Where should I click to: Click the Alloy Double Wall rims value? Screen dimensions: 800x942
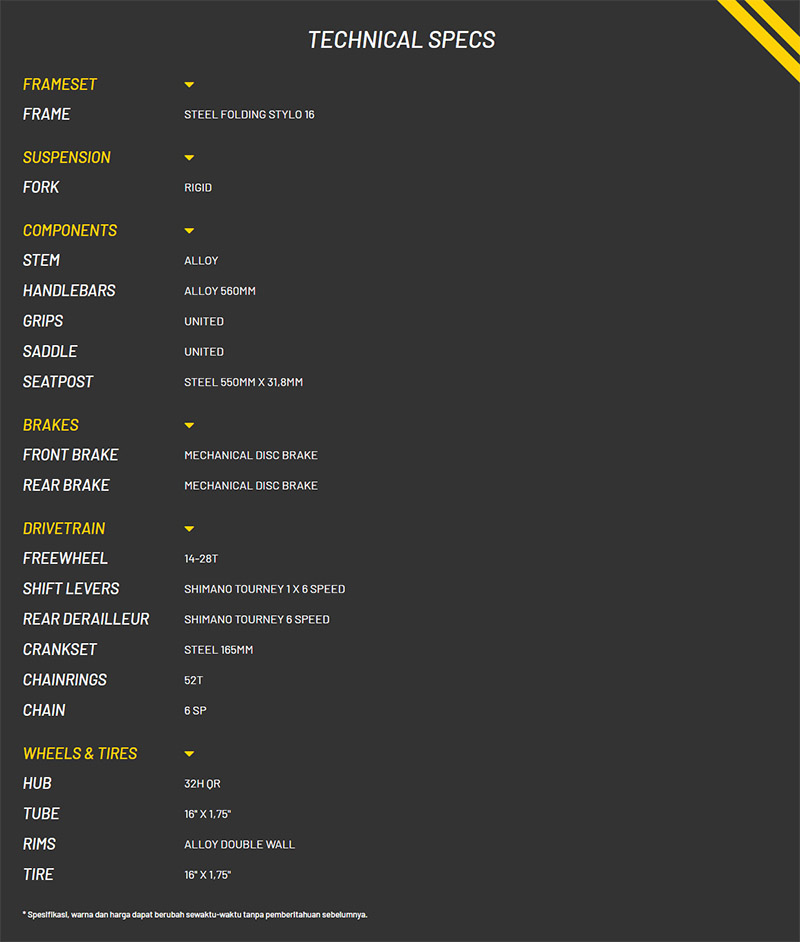(239, 844)
